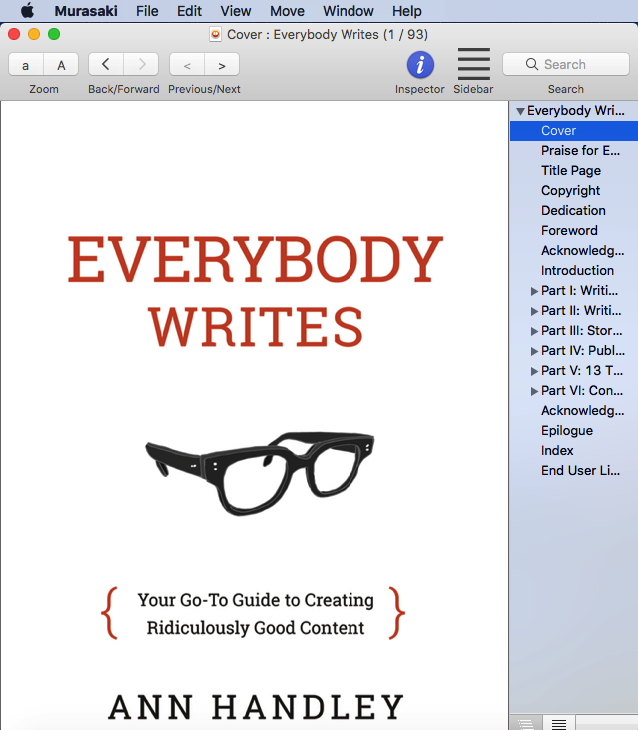Screen dimensions: 638x730
Task: Open the Apple menu
Action: point(27,10)
